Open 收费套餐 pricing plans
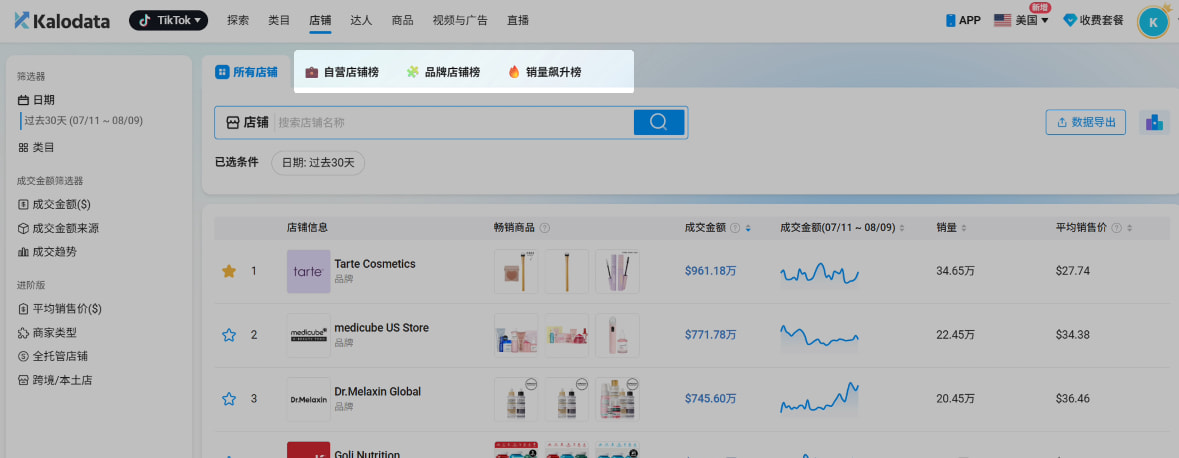Image resolution: width=1179 pixels, height=458 pixels. coord(1093,20)
